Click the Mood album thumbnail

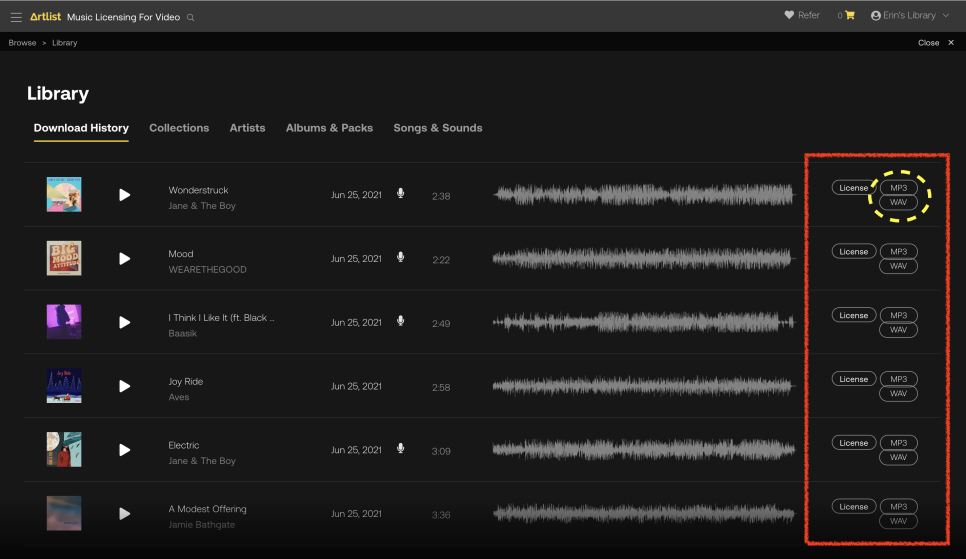pos(64,258)
